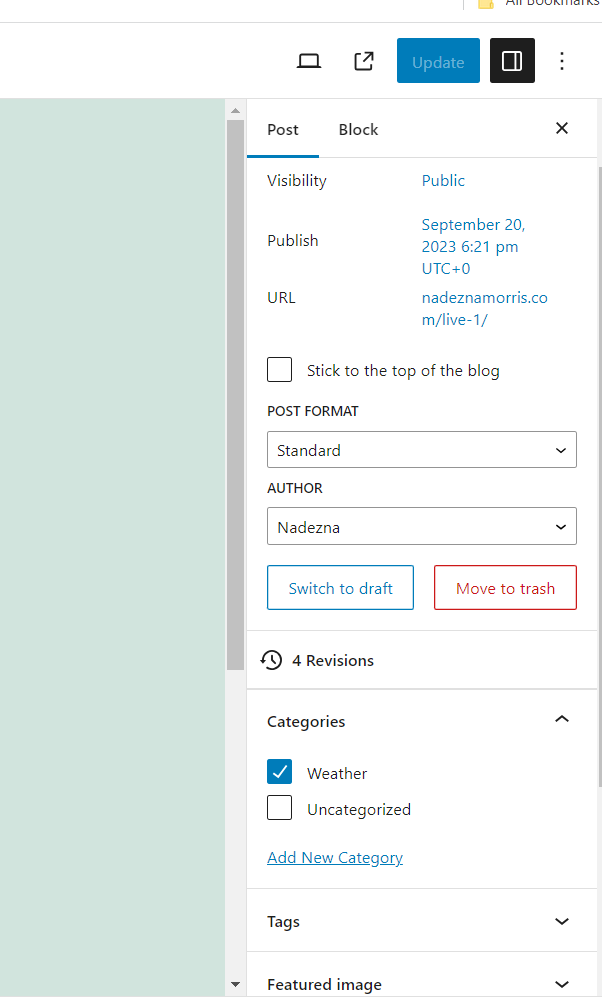Click the laptop preview icon
The width and height of the screenshot is (602, 1003).
click(309, 62)
